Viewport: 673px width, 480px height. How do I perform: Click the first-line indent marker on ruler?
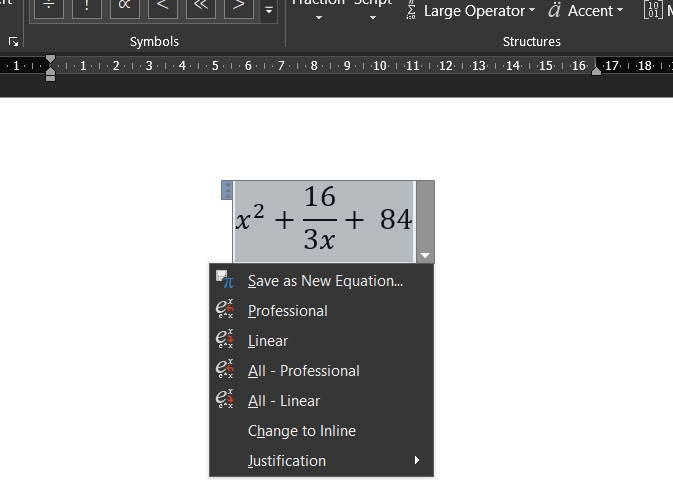pyautogui.click(x=51, y=60)
